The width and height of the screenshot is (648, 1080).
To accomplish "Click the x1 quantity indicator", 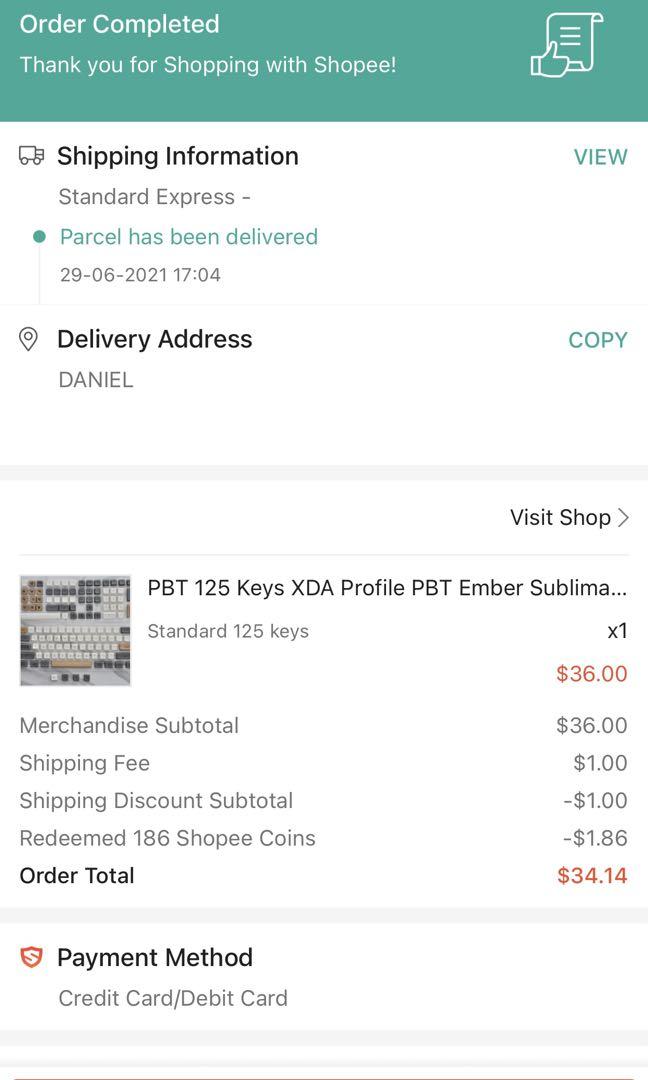I will [618, 631].
